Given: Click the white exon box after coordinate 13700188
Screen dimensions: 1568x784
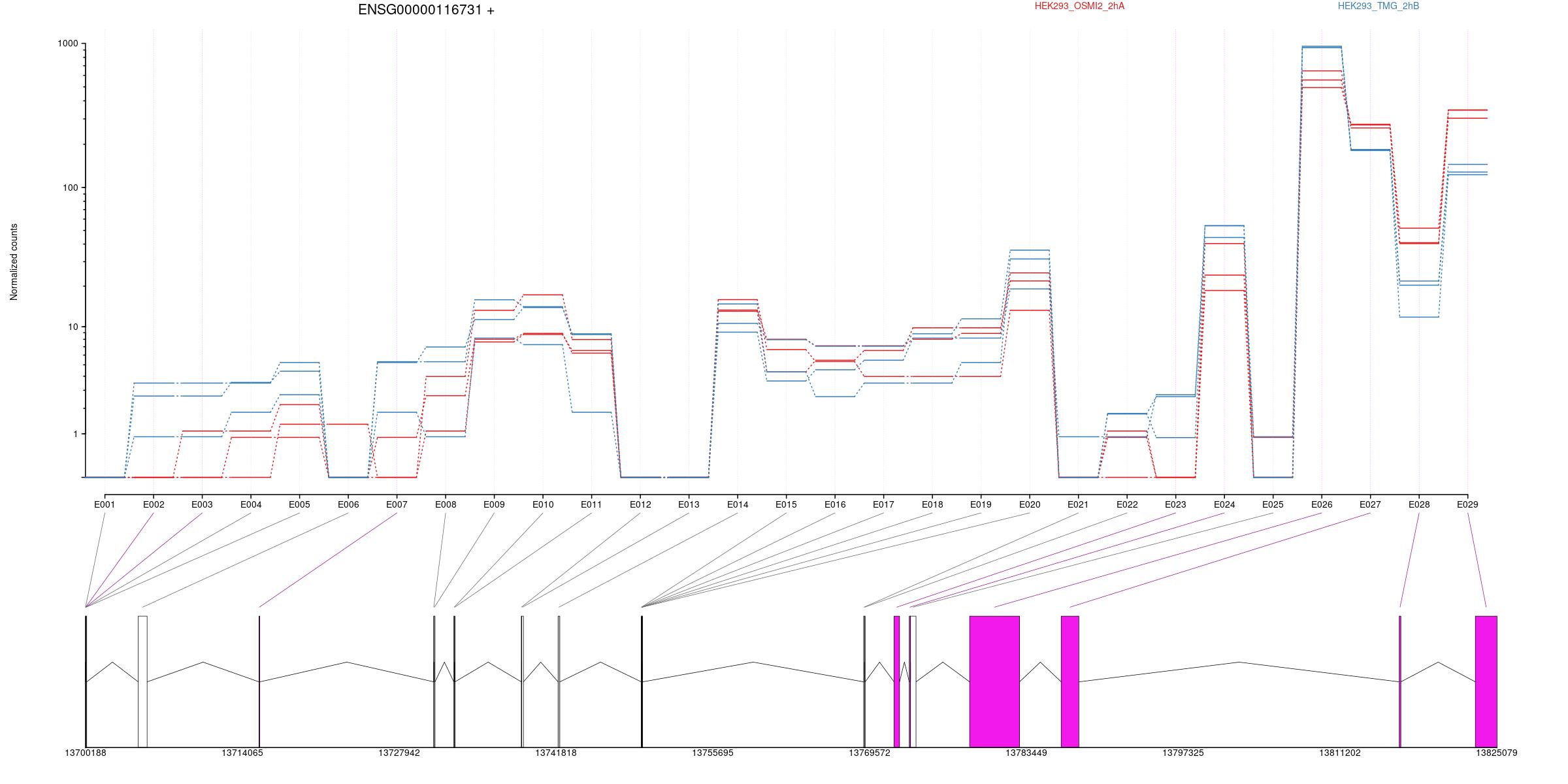Looking at the screenshot, I should [x=142, y=681].
